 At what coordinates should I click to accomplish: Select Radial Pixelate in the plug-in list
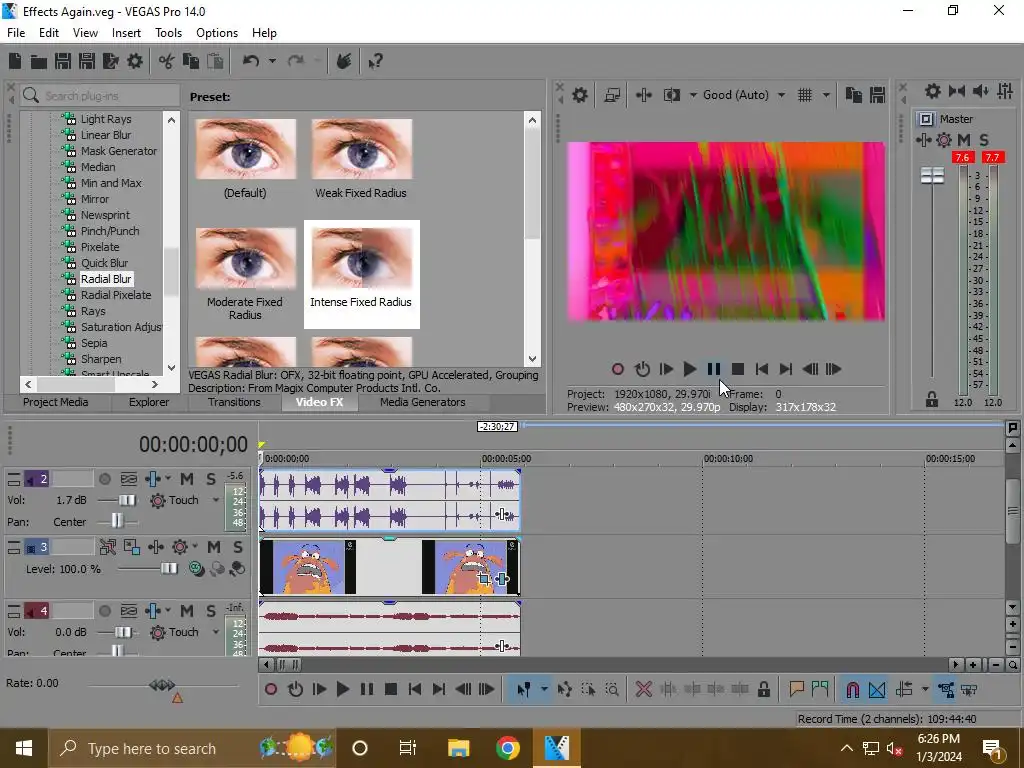116,295
